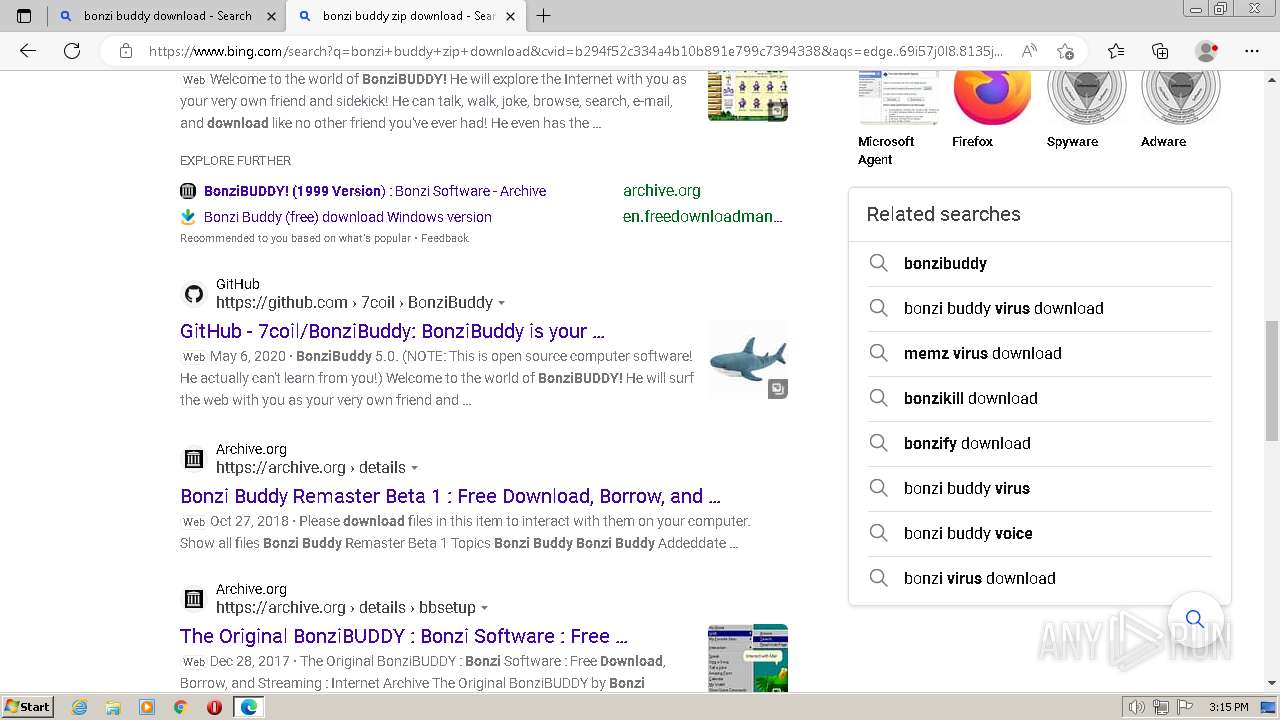This screenshot has width=1280, height=720.
Task: Switch to bonzi buddy download tab
Action: tap(166, 16)
